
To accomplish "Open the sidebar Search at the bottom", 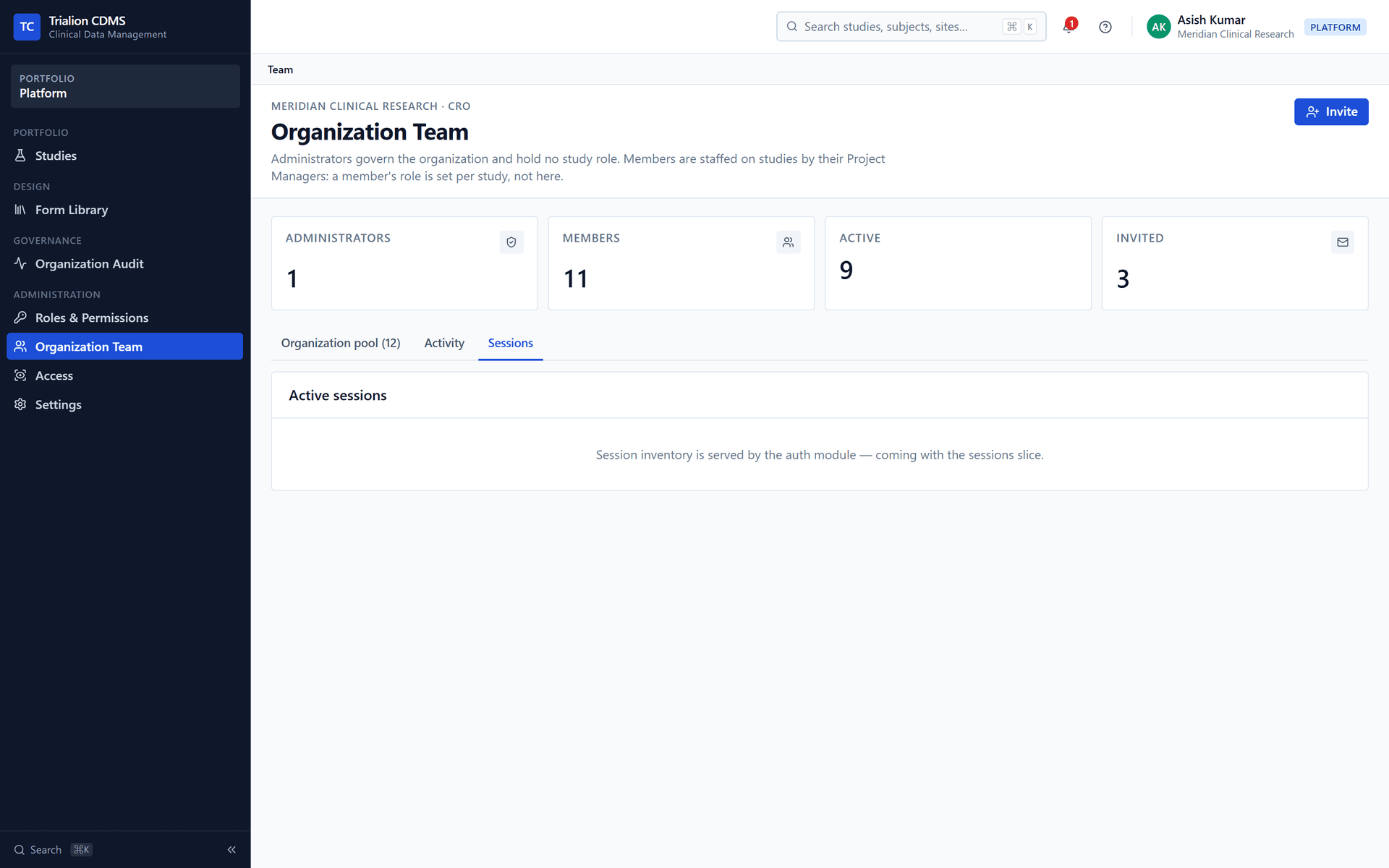I will click(x=53, y=849).
